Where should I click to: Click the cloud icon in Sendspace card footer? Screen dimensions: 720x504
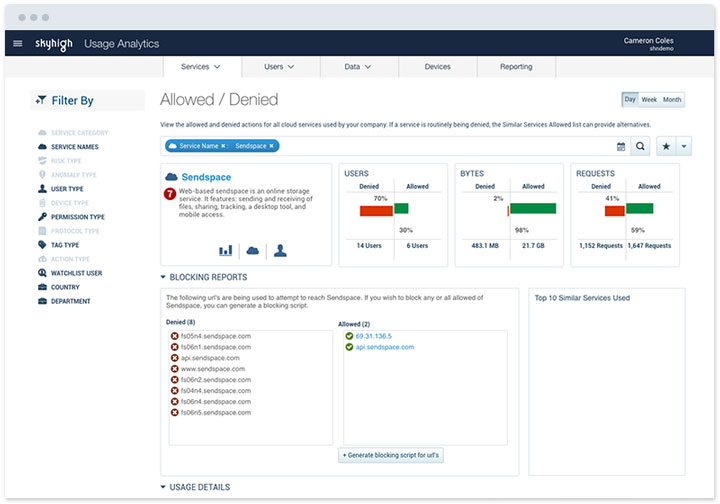[253, 251]
